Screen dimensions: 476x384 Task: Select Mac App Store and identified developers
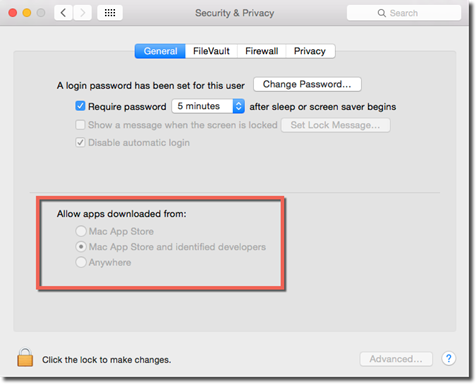[x=81, y=247]
